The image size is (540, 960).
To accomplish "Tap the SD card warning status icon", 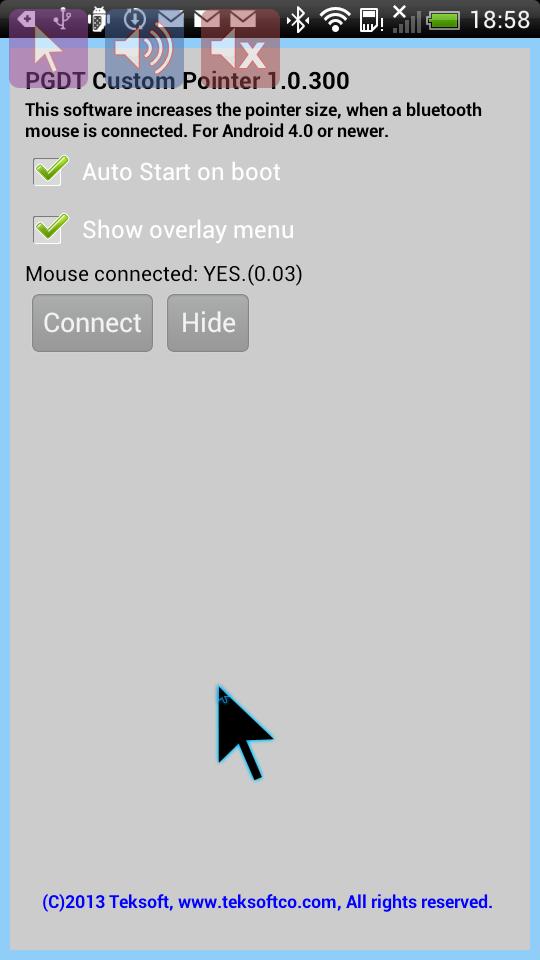I will coord(371,20).
